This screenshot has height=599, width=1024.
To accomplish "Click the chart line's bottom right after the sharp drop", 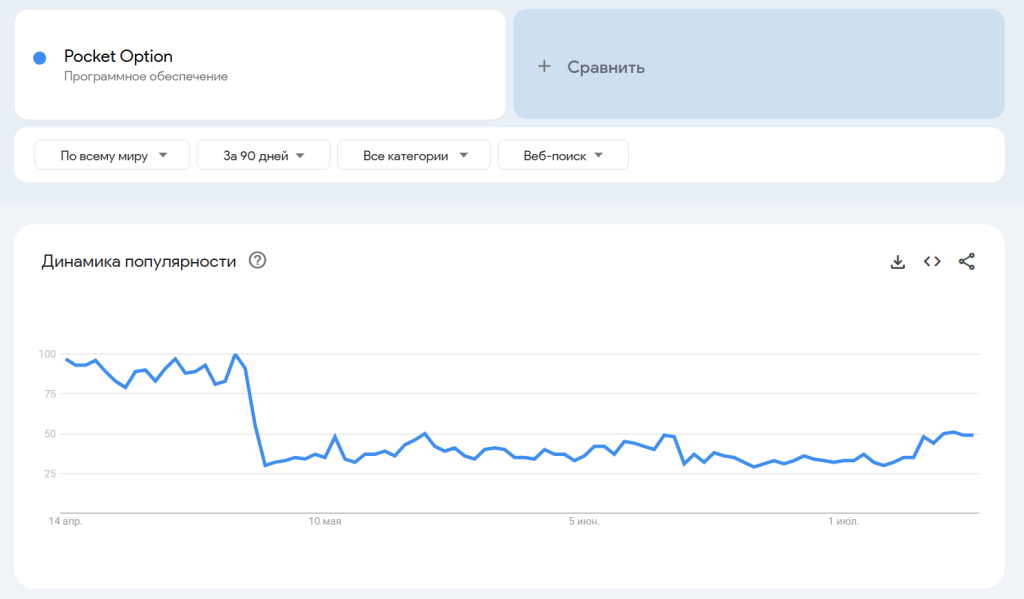I will tap(265, 465).
